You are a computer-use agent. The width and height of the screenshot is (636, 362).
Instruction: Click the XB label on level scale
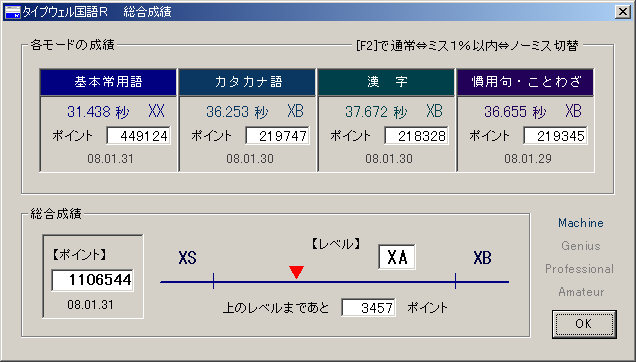click(x=482, y=258)
